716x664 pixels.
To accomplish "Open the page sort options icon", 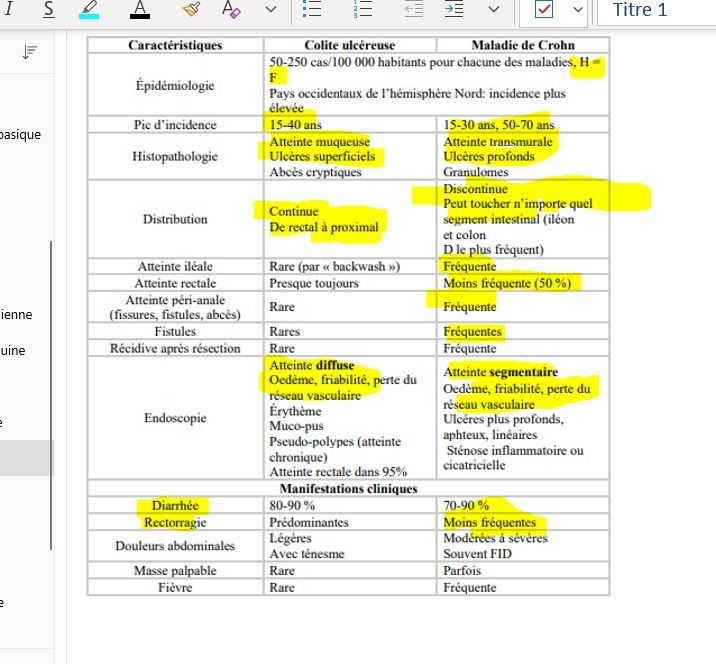I will pyautogui.click(x=30, y=53).
